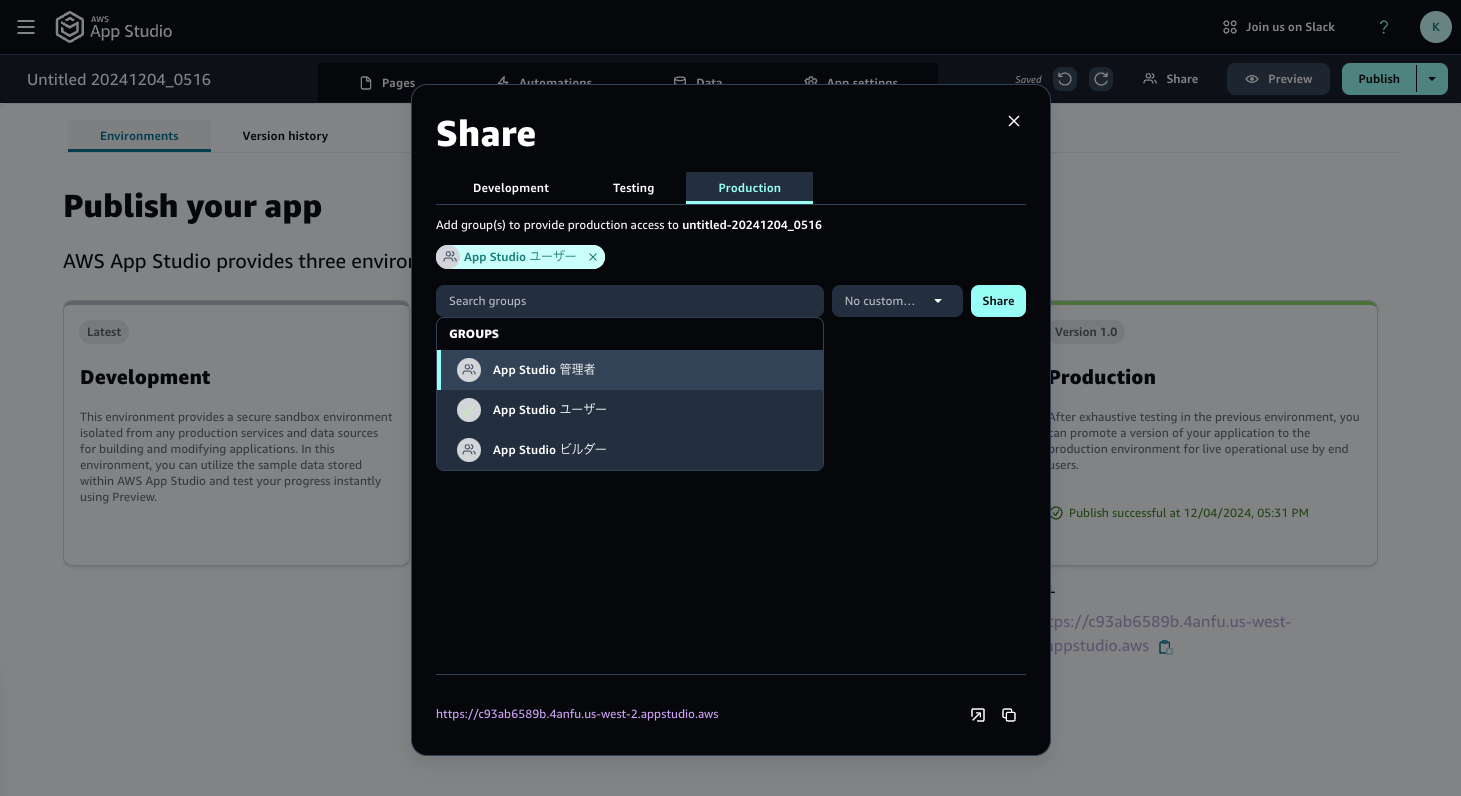Click the Version 1.0 badge
The image size is (1461, 796).
[x=1086, y=332]
